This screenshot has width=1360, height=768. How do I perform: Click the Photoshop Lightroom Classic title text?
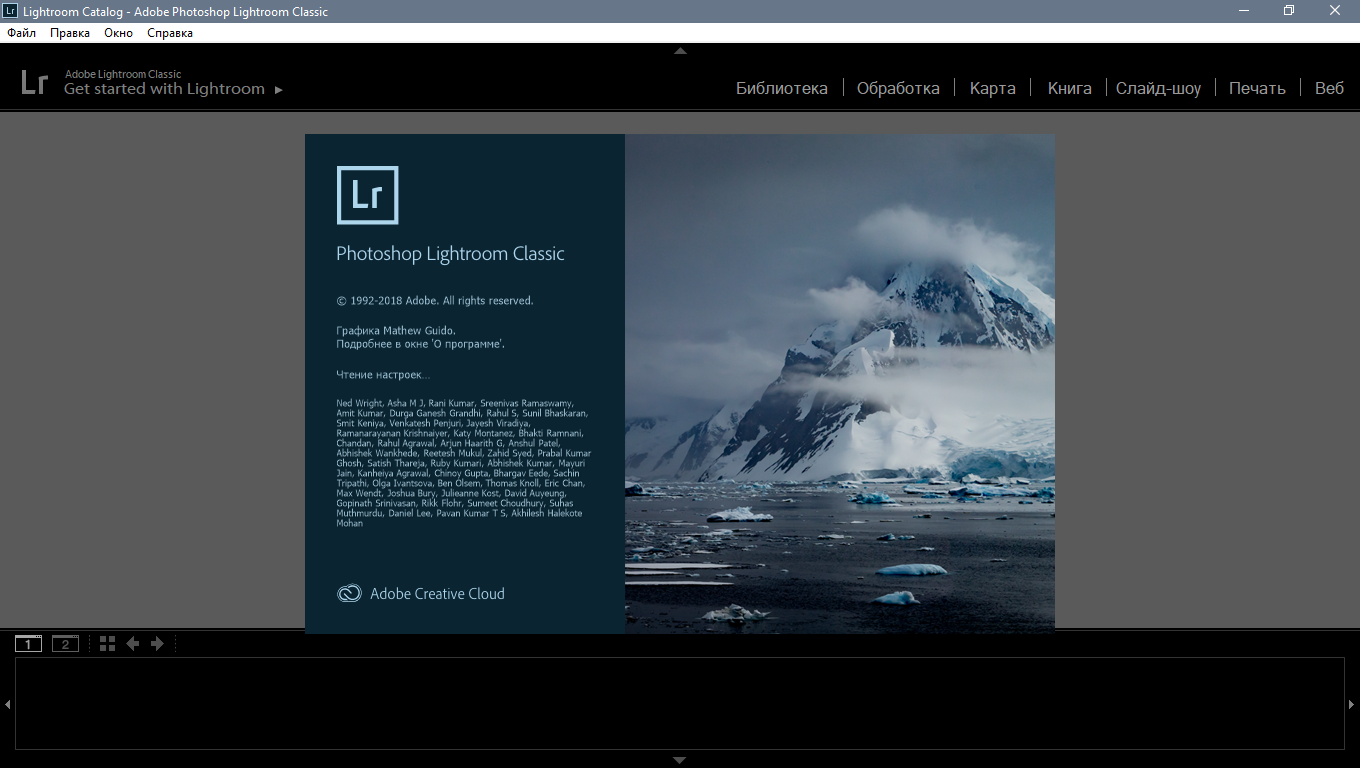pyautogui.click(x=450, y=254)
